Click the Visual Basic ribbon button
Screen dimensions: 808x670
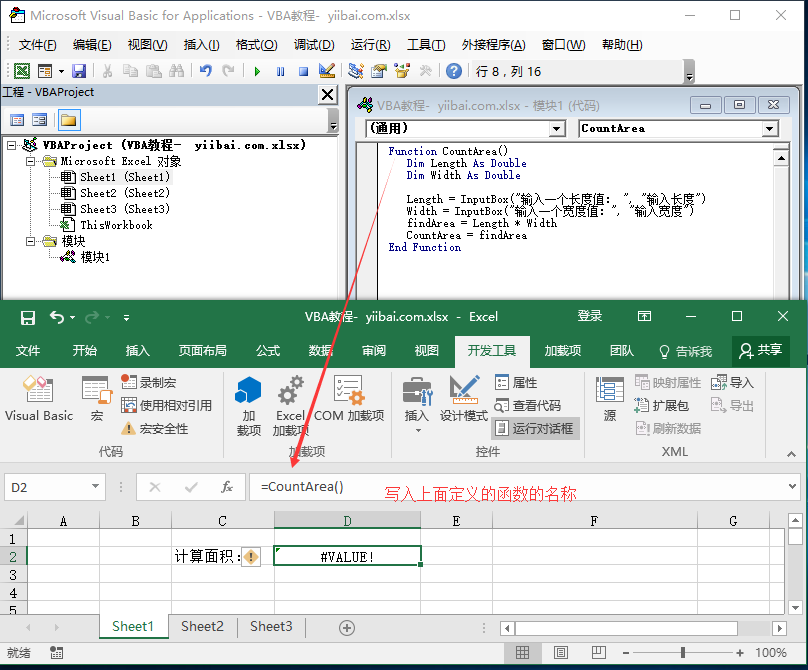(x=39, y=398)
